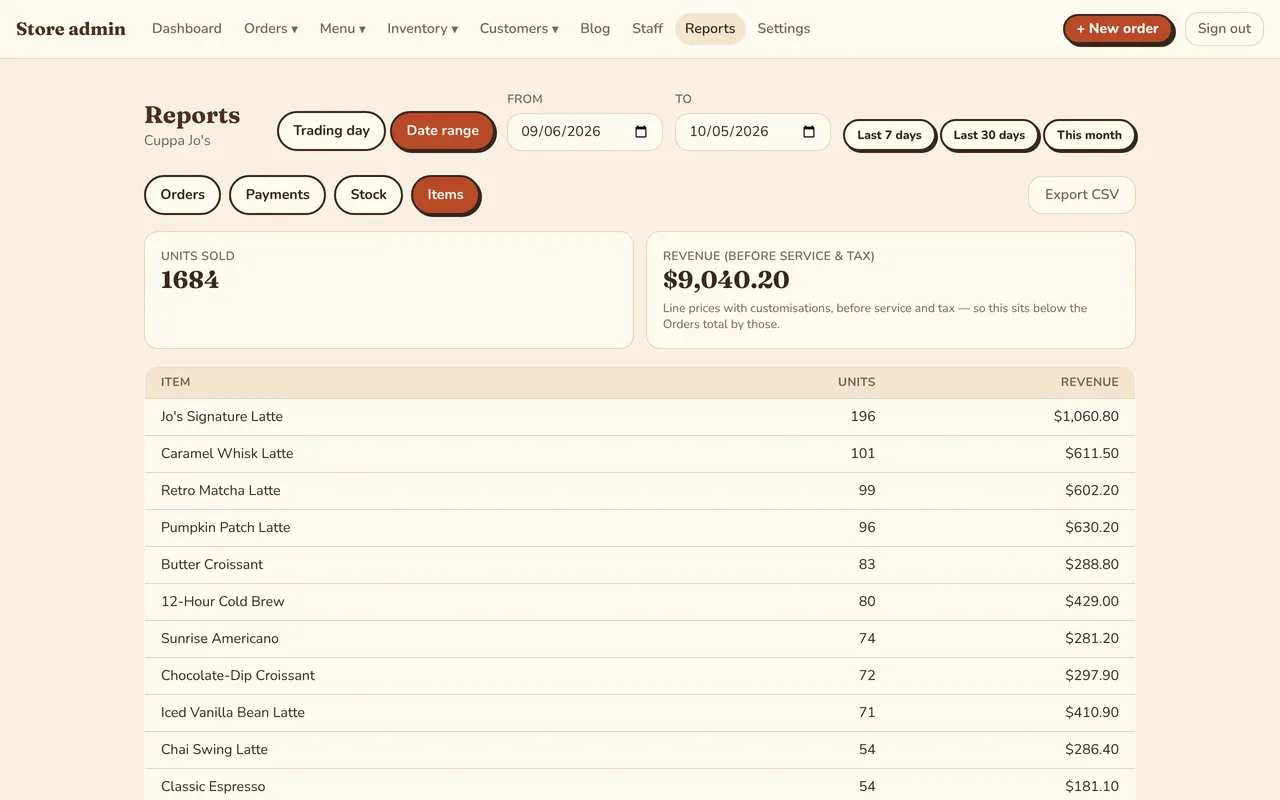Screen dimensions: 1280x800
Task: Export the report as CSV
Action: [x=1082, y=195]
